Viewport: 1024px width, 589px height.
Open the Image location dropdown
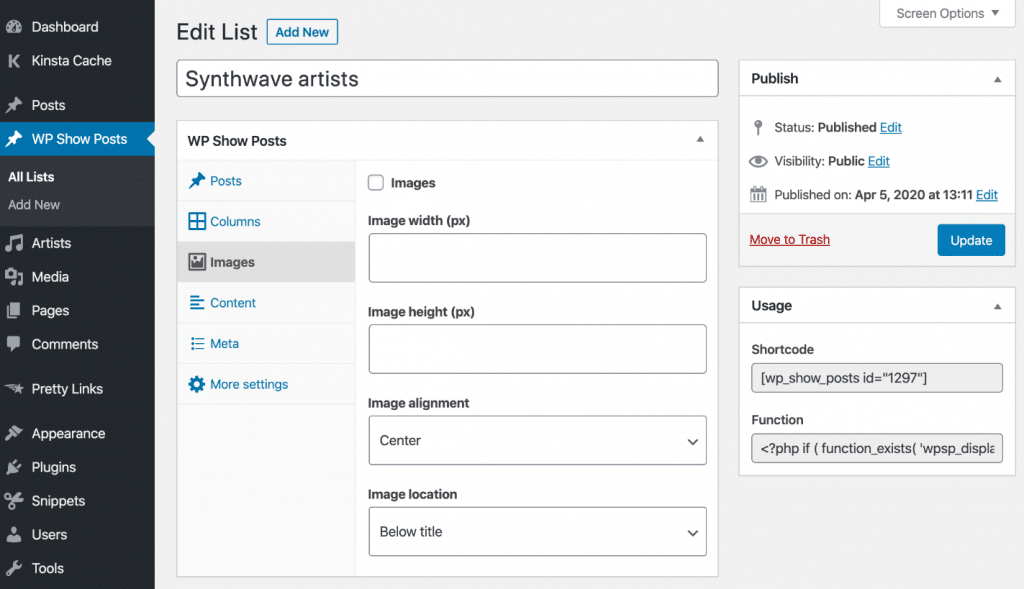tap(537, 532)
